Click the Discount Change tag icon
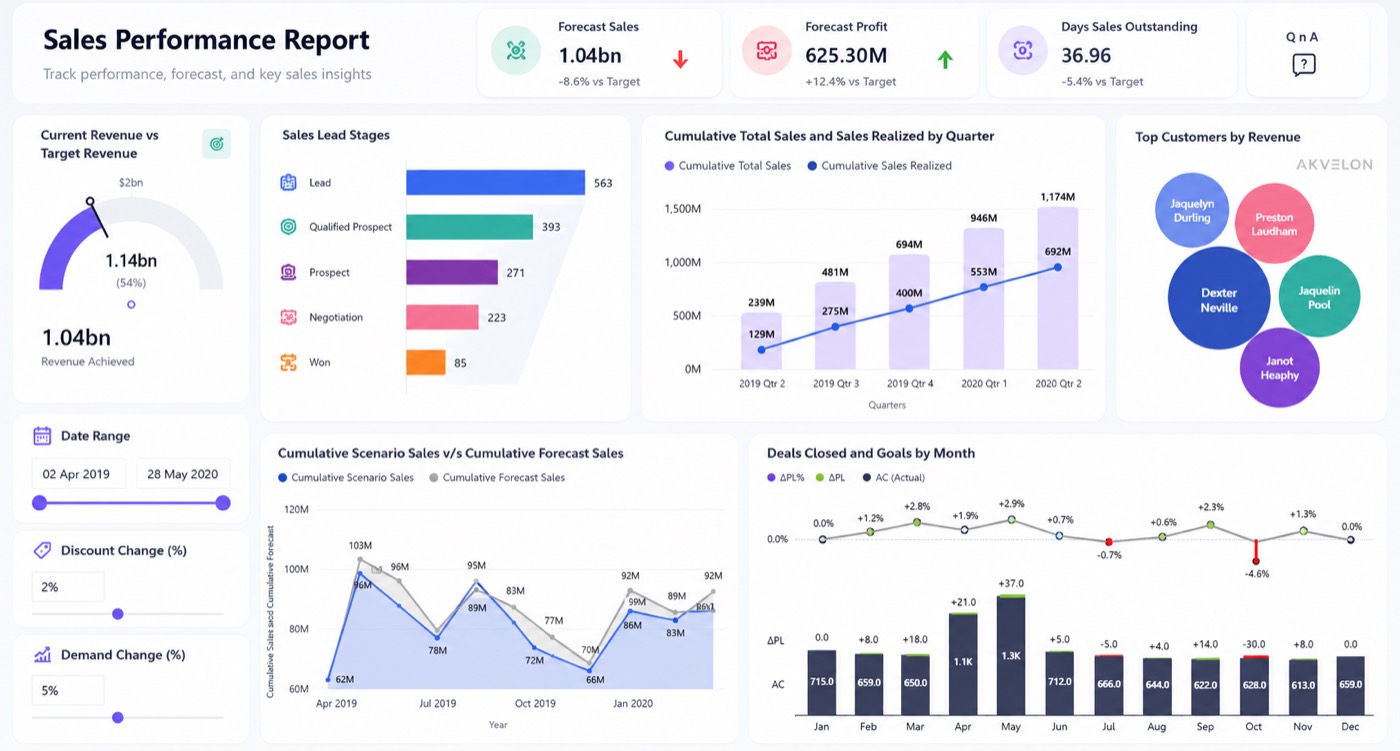This screenshot has height=751, width=1400. [42, 550]
